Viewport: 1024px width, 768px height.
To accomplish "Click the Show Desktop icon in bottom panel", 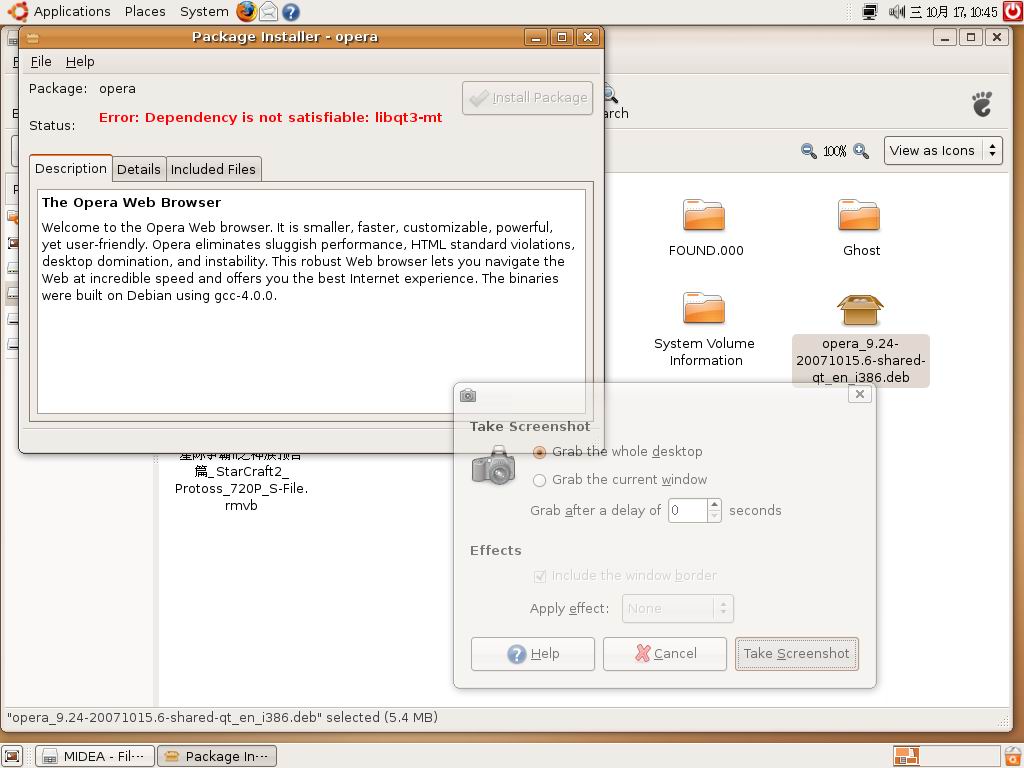I will click(12, 756).
